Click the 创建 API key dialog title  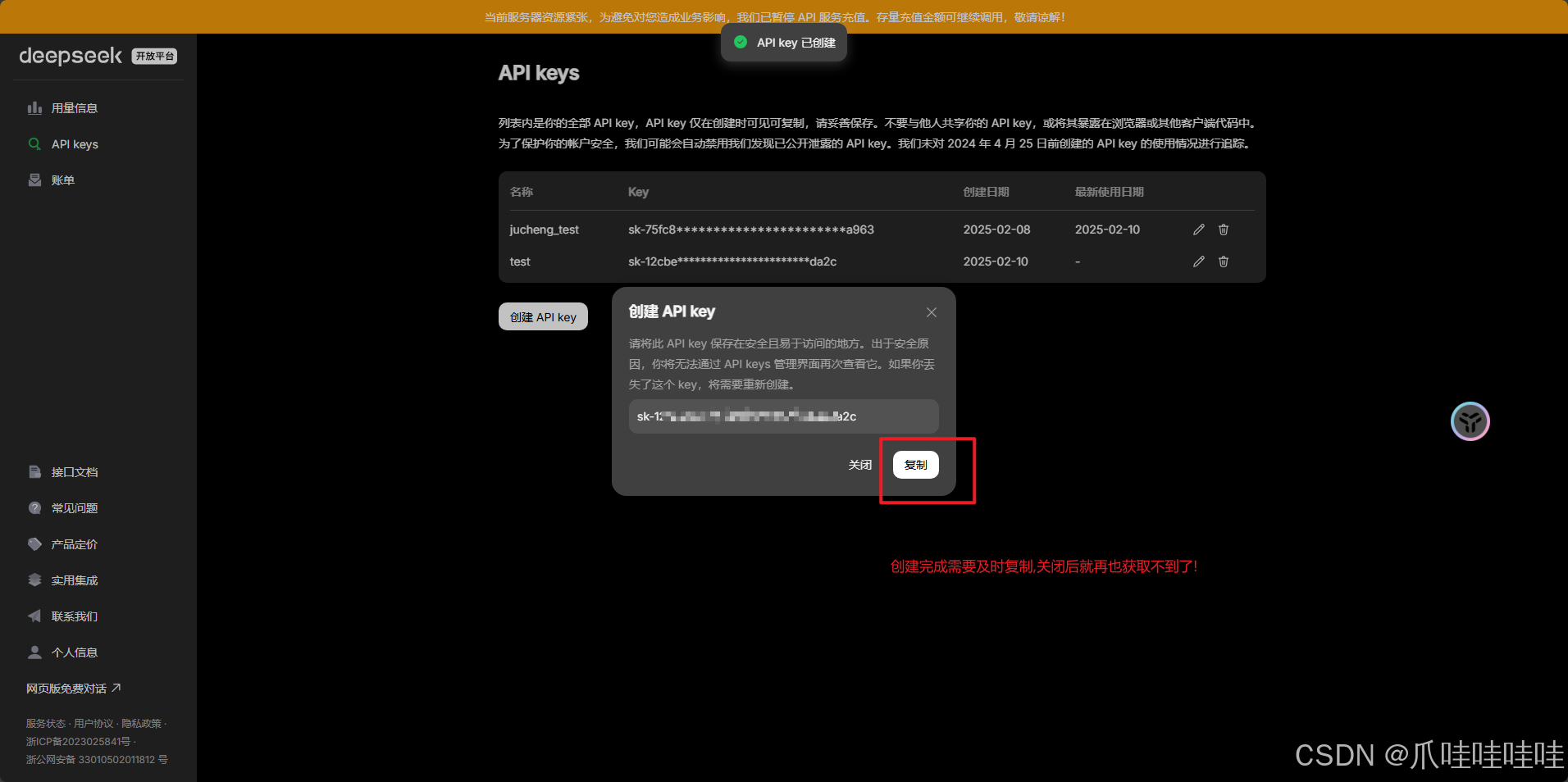pyautogui.click(x=672, y=311)
